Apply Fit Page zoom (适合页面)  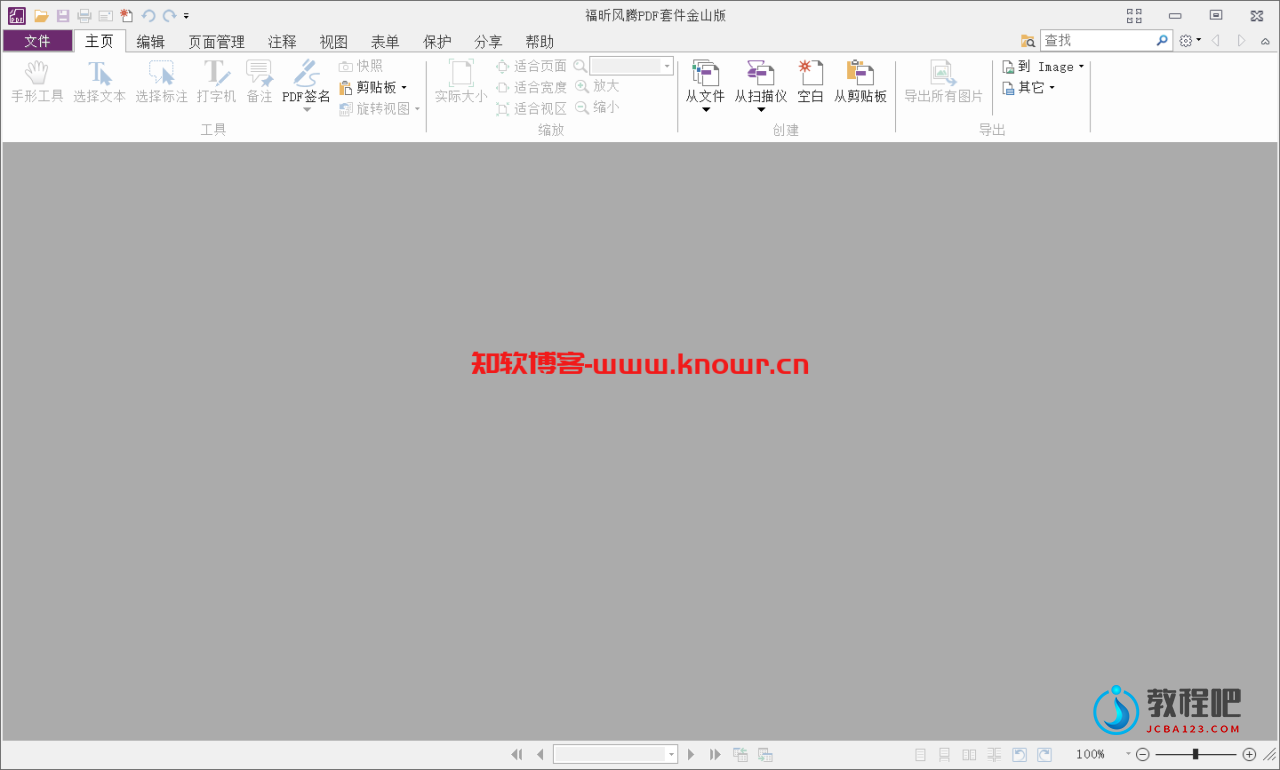pos(531,66)
